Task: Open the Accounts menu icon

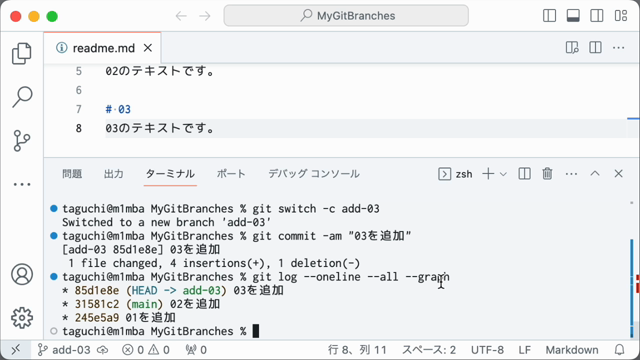Action: (x=22, y=274)
